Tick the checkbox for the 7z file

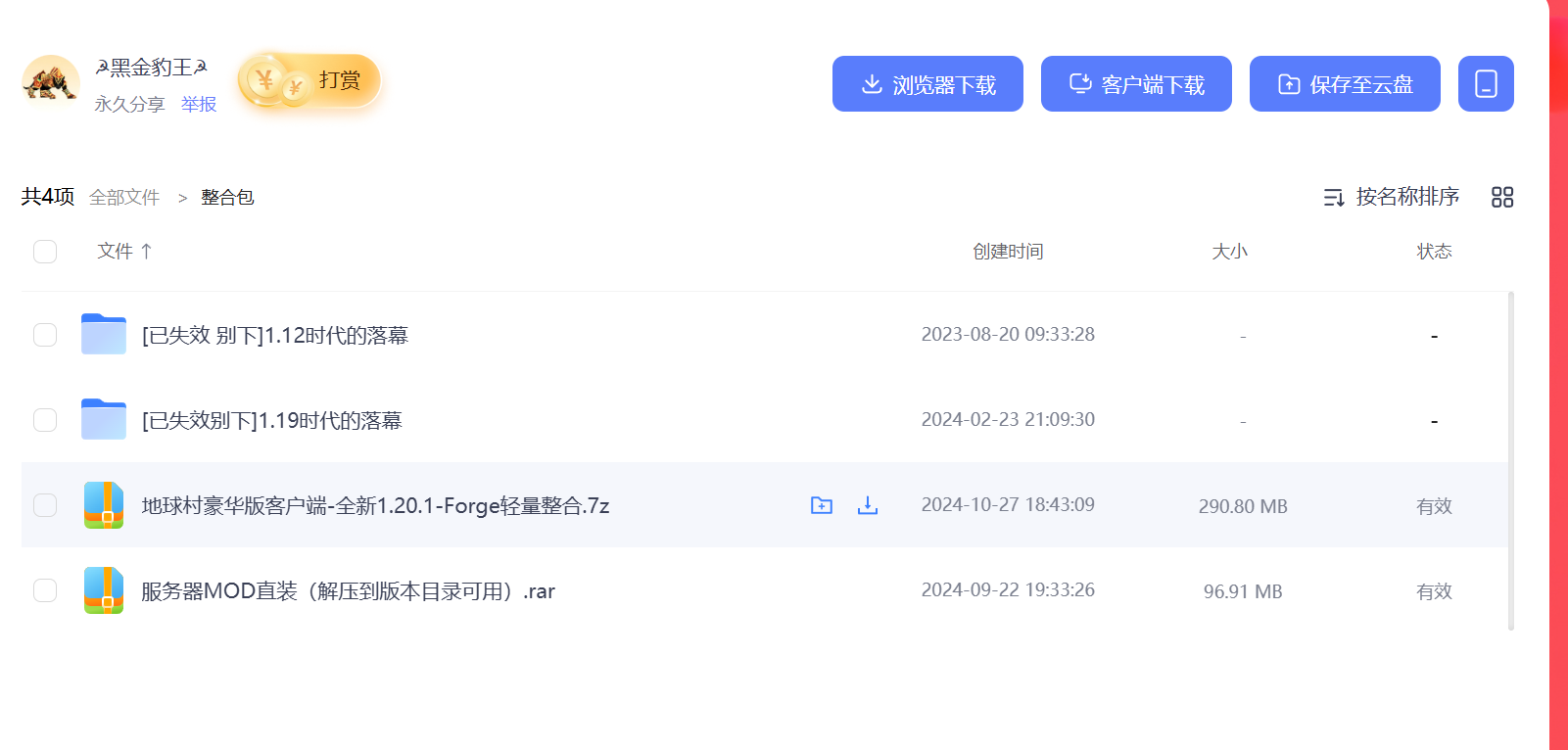pos(45,505)
